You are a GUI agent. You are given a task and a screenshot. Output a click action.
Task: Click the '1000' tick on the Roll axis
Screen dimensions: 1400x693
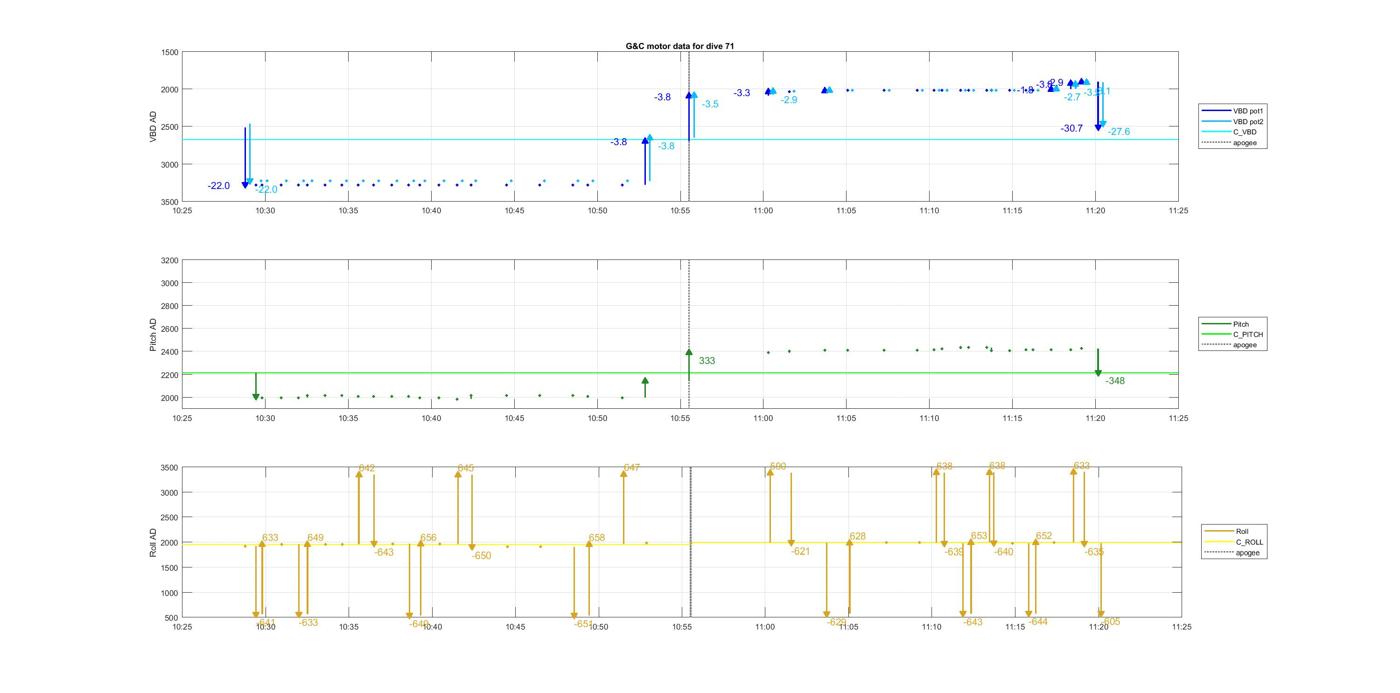point(170,593)
